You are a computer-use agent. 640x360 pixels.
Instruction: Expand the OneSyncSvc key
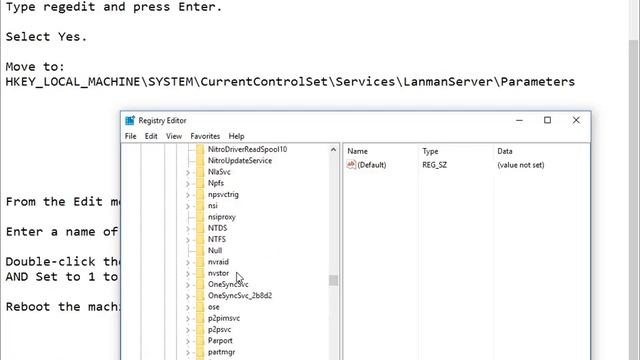click(x=188, y=285)
